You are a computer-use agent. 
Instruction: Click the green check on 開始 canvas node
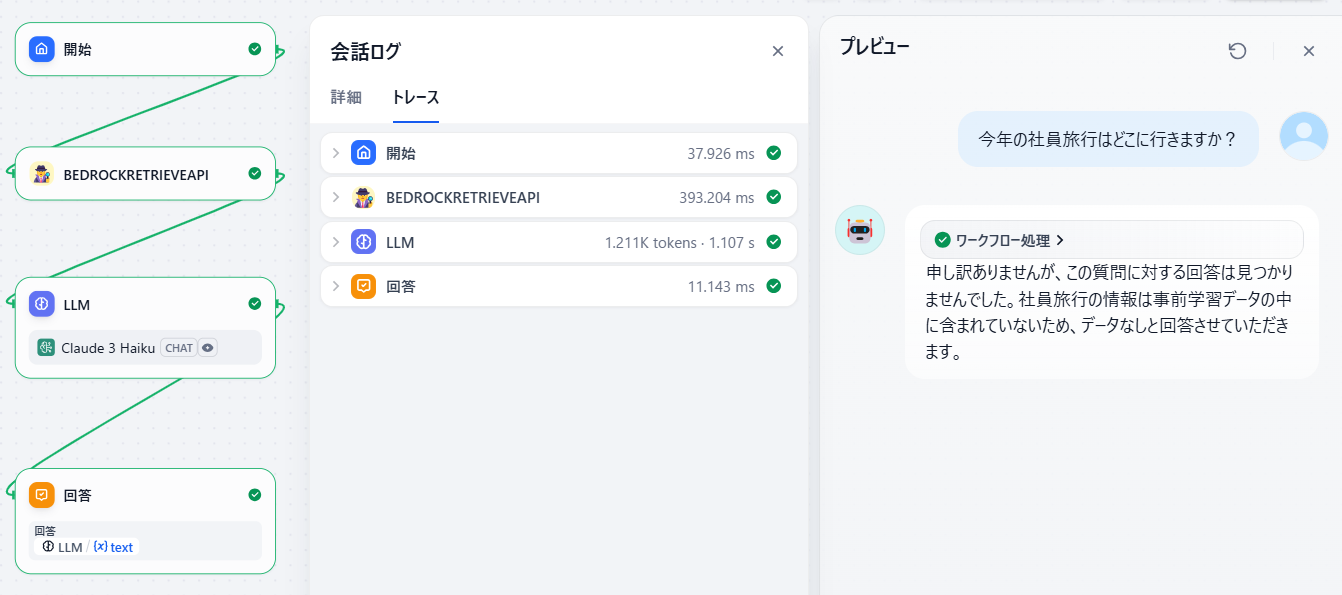tap(255, 49)
